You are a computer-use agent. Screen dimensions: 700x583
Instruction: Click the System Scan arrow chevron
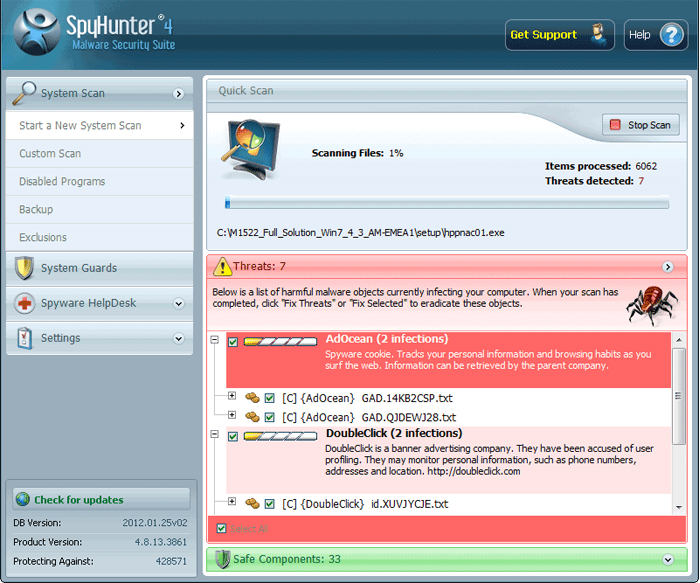pos(179,94)
